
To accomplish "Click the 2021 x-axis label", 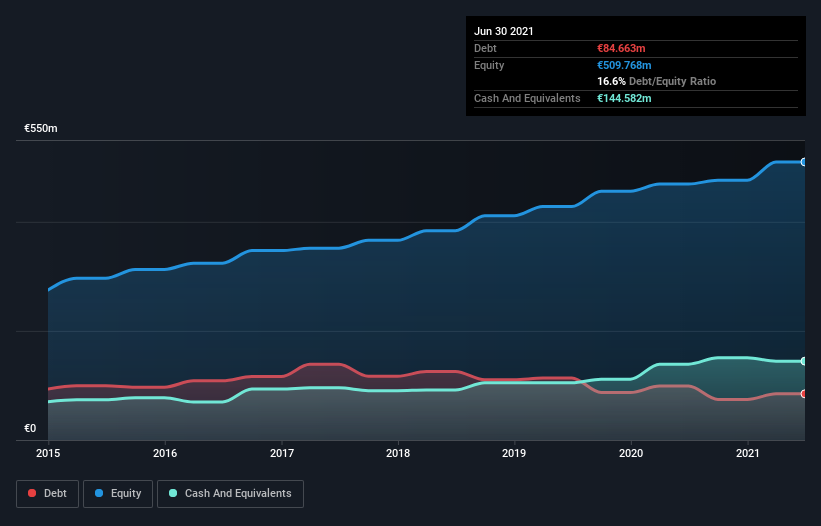I will (748, 453).
